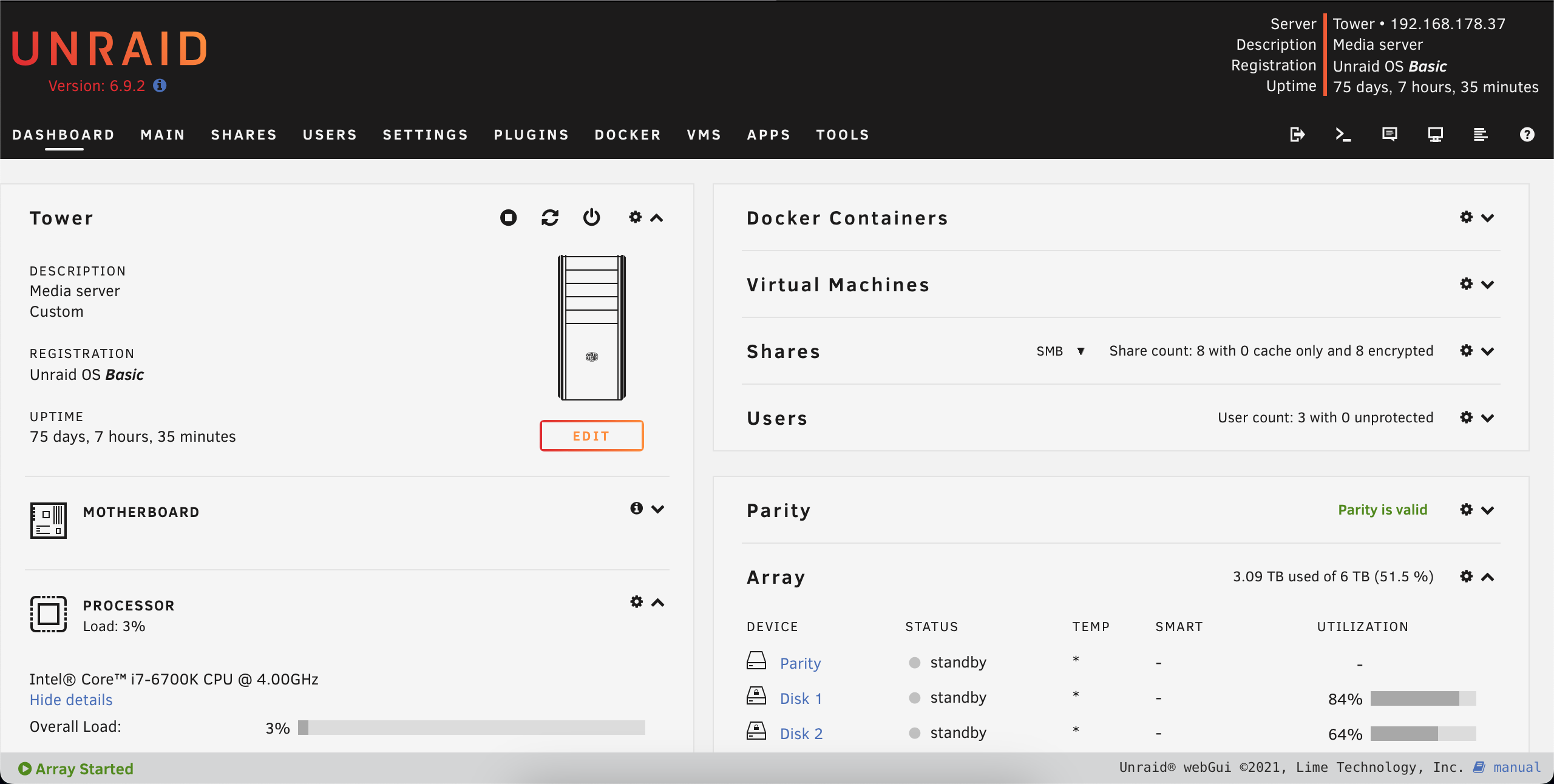
Task: Click the Disk 1 84% utilization bar
Action: [x=1423, y=698]
